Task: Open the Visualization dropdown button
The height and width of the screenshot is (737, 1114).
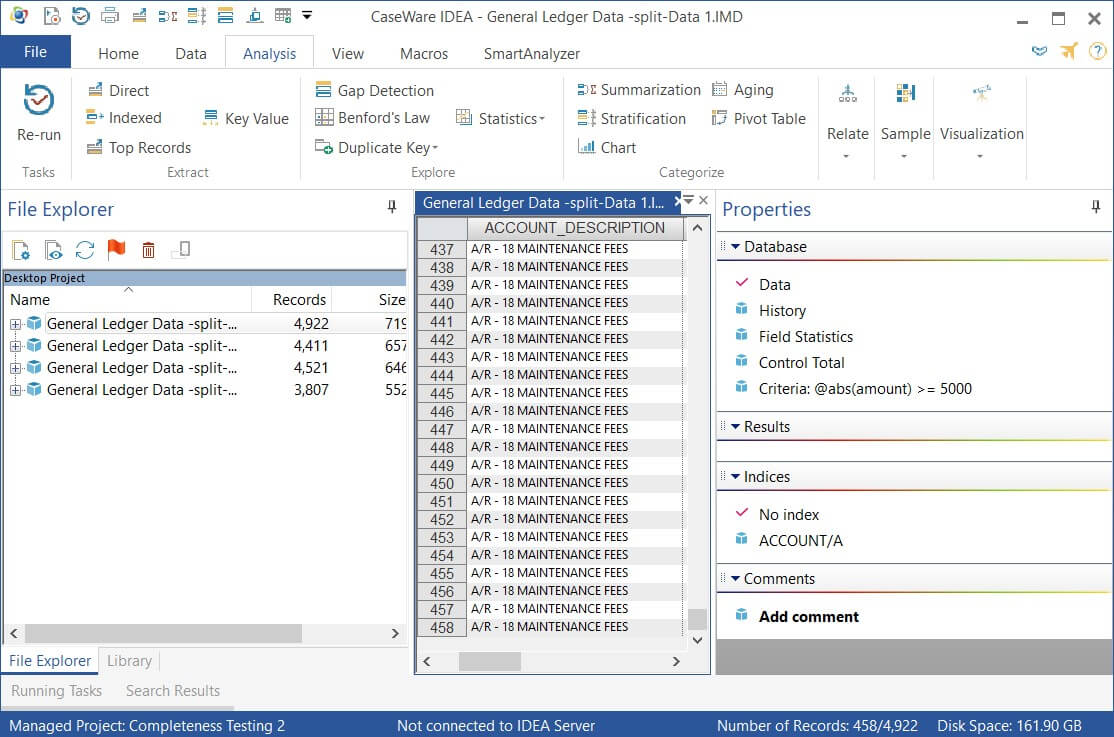Action: 981,122
